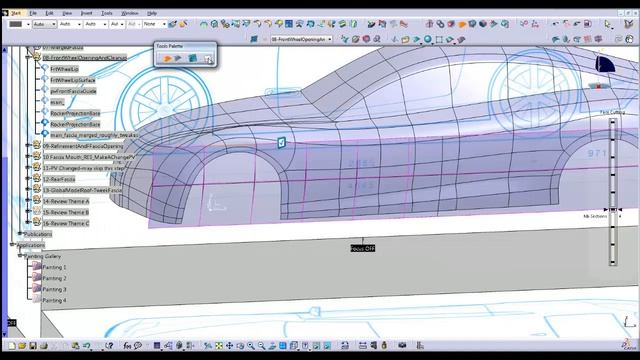
Task: Open the Edit menu
Action: pyautogui.click(x=49, y=13)
